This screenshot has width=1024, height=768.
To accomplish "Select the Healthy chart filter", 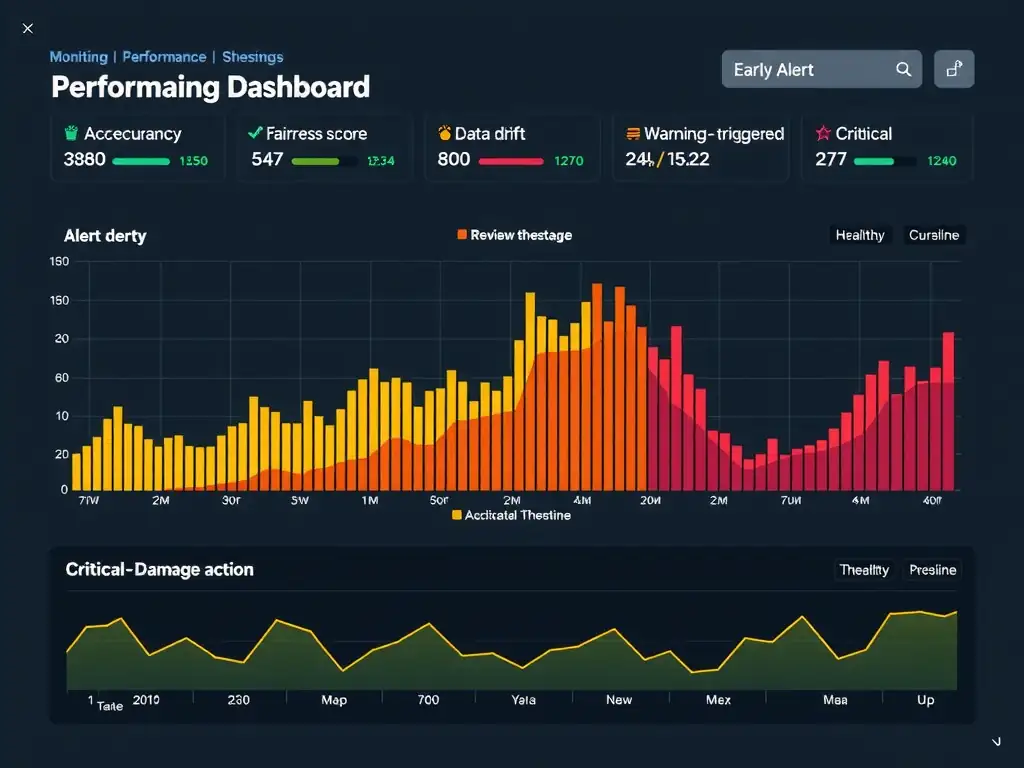I will coord(859,235).
